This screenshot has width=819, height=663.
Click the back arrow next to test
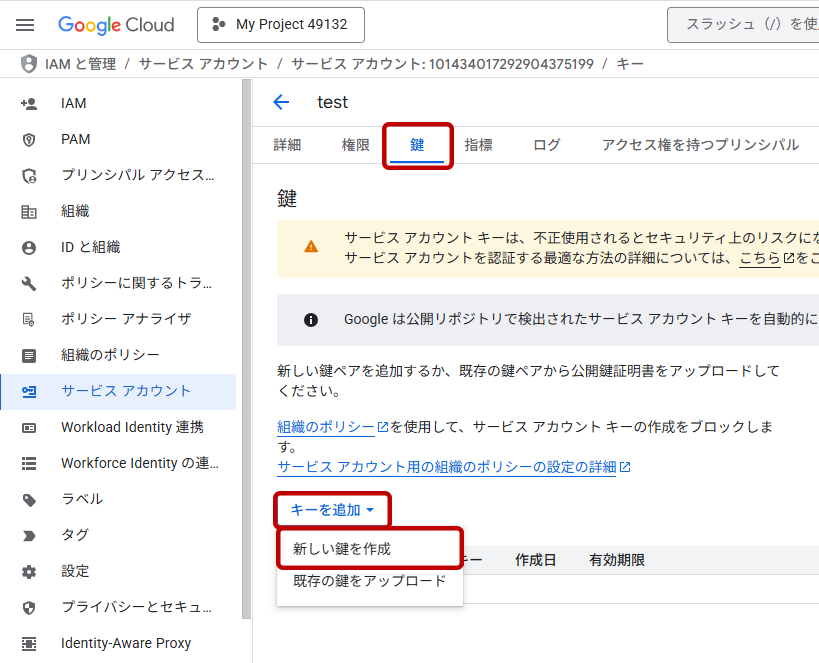(x=281, y=102)
